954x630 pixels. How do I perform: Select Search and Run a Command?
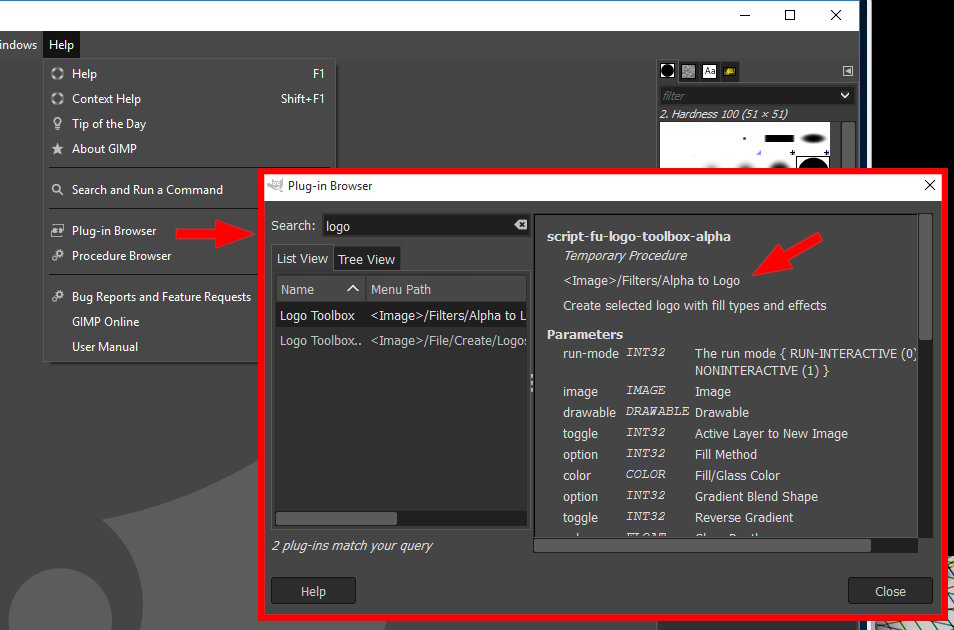[153, 189]
